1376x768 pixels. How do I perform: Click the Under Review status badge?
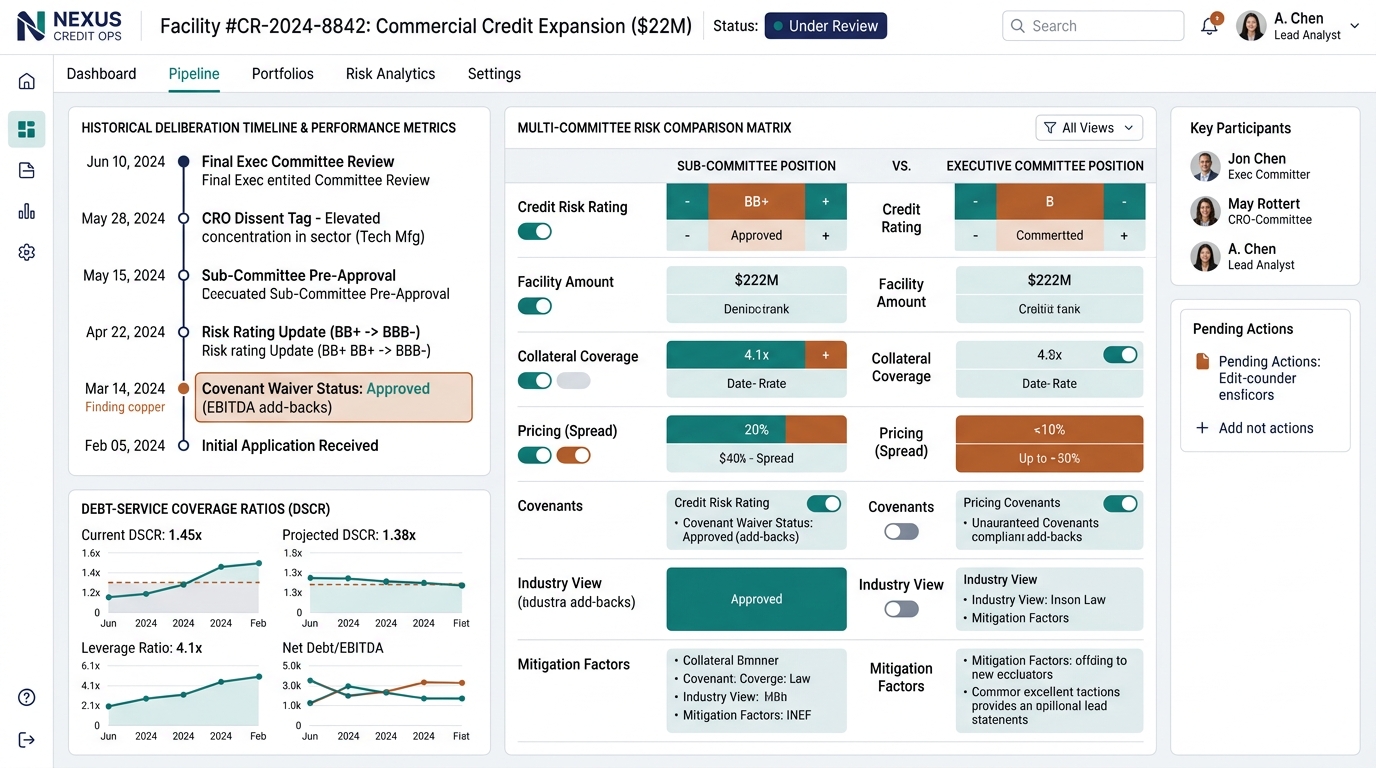pyautogui.click(x=825, y=26)
